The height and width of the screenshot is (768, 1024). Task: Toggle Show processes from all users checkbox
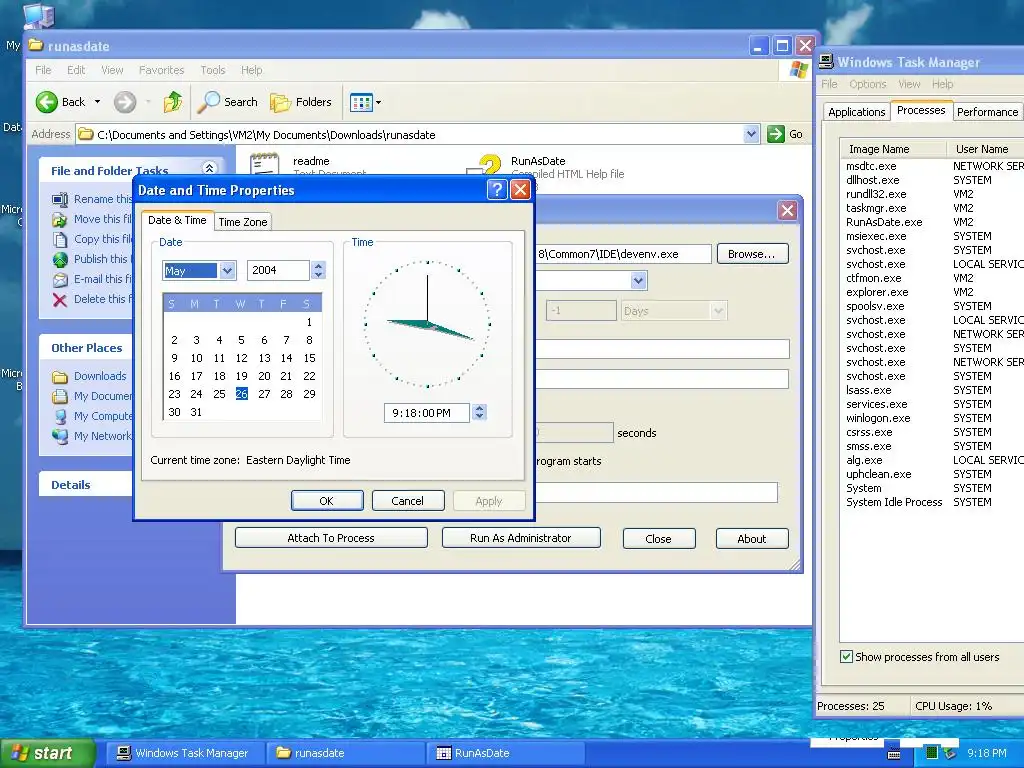tap(846, 656)
